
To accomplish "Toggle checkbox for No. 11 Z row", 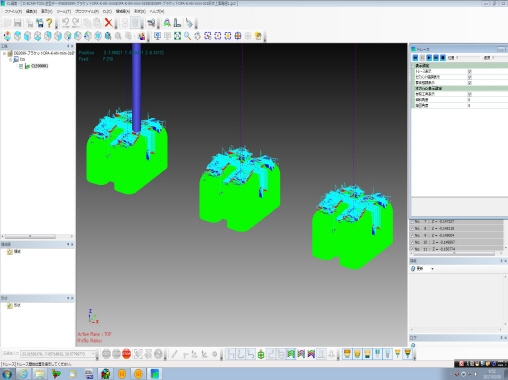I will [x=412, y=249].
